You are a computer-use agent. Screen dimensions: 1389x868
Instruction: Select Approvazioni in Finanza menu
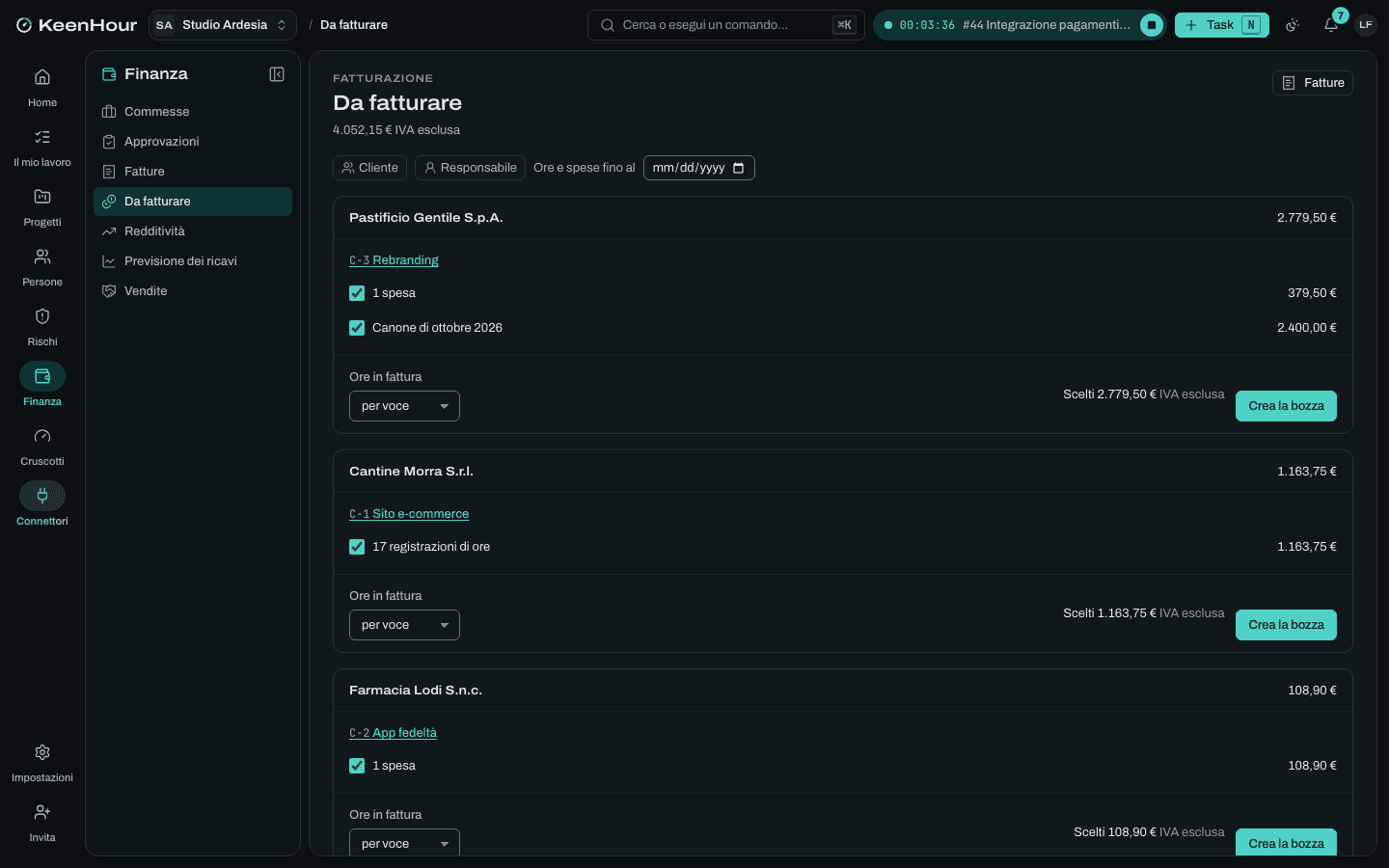coord(193,142)
